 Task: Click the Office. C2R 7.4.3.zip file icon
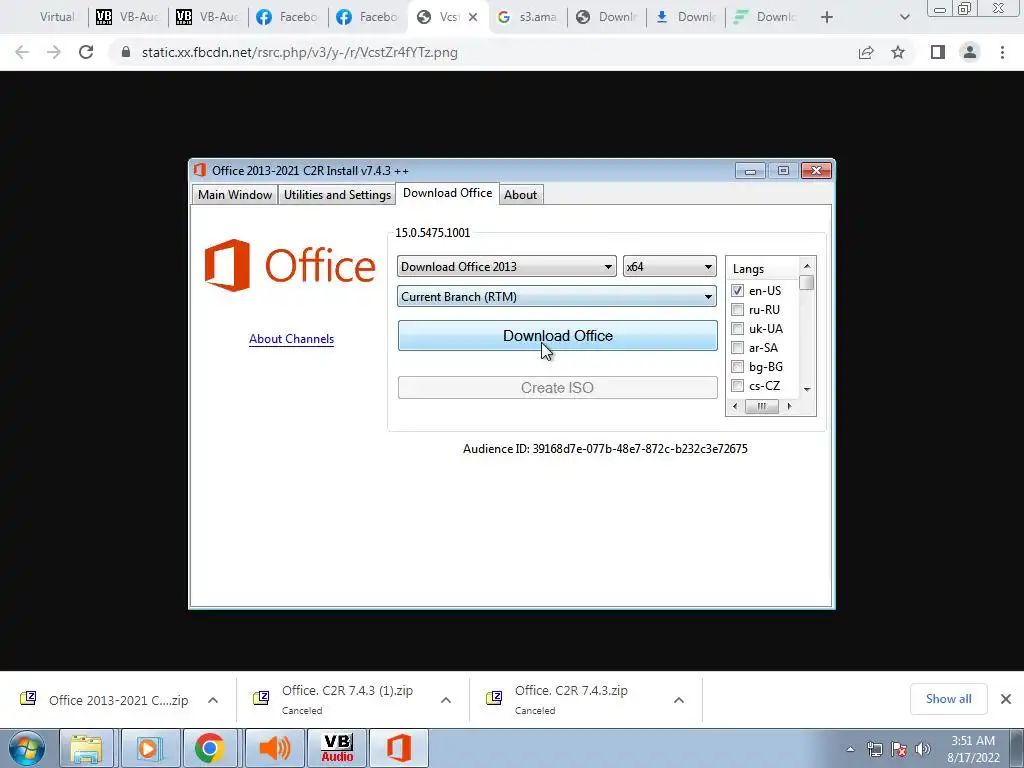pos(494,698)
